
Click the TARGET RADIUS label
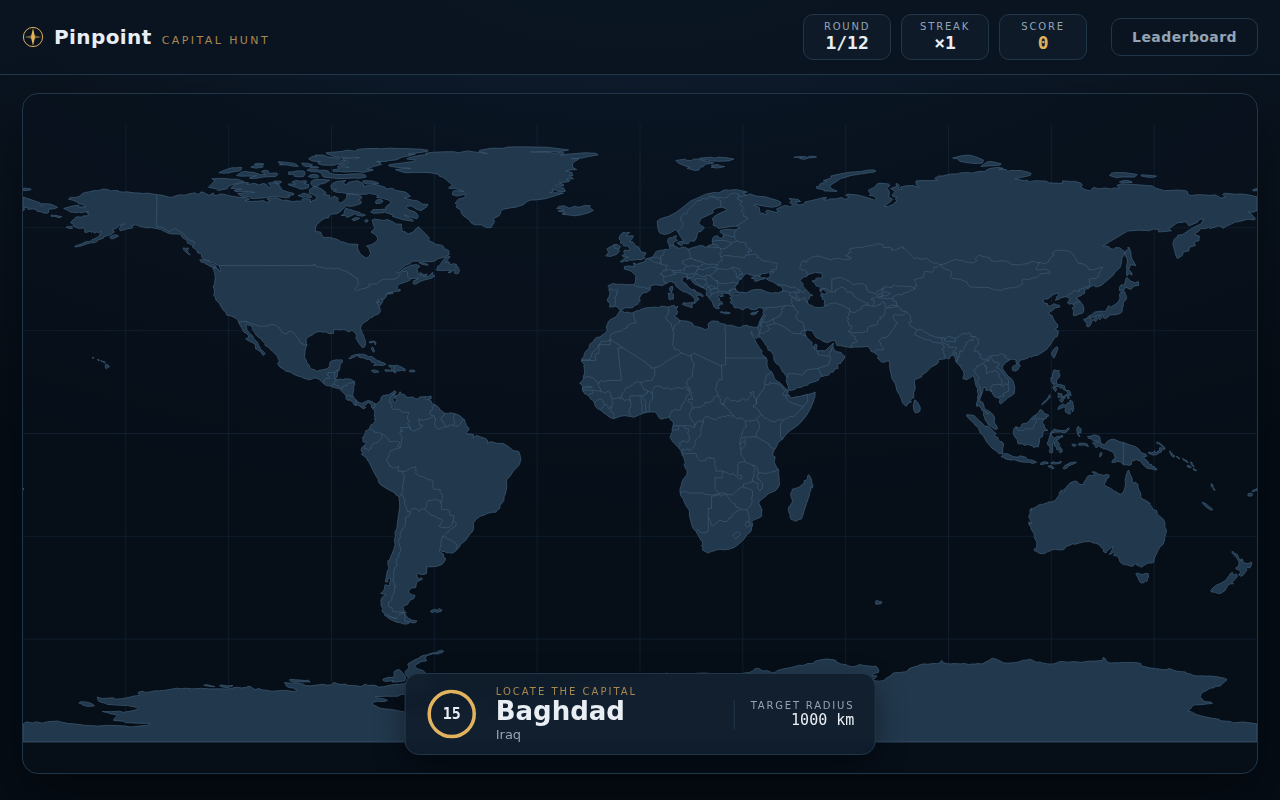pyautogui.click(x=802, y=705)
